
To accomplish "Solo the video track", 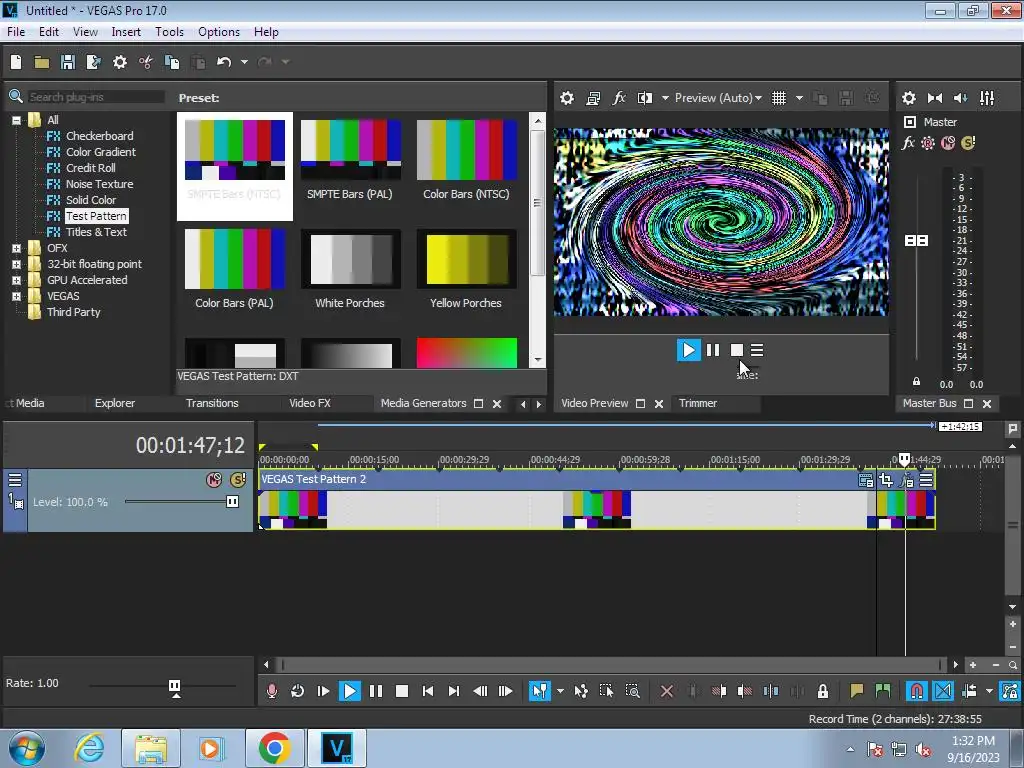I will click(x=238, y=480).
